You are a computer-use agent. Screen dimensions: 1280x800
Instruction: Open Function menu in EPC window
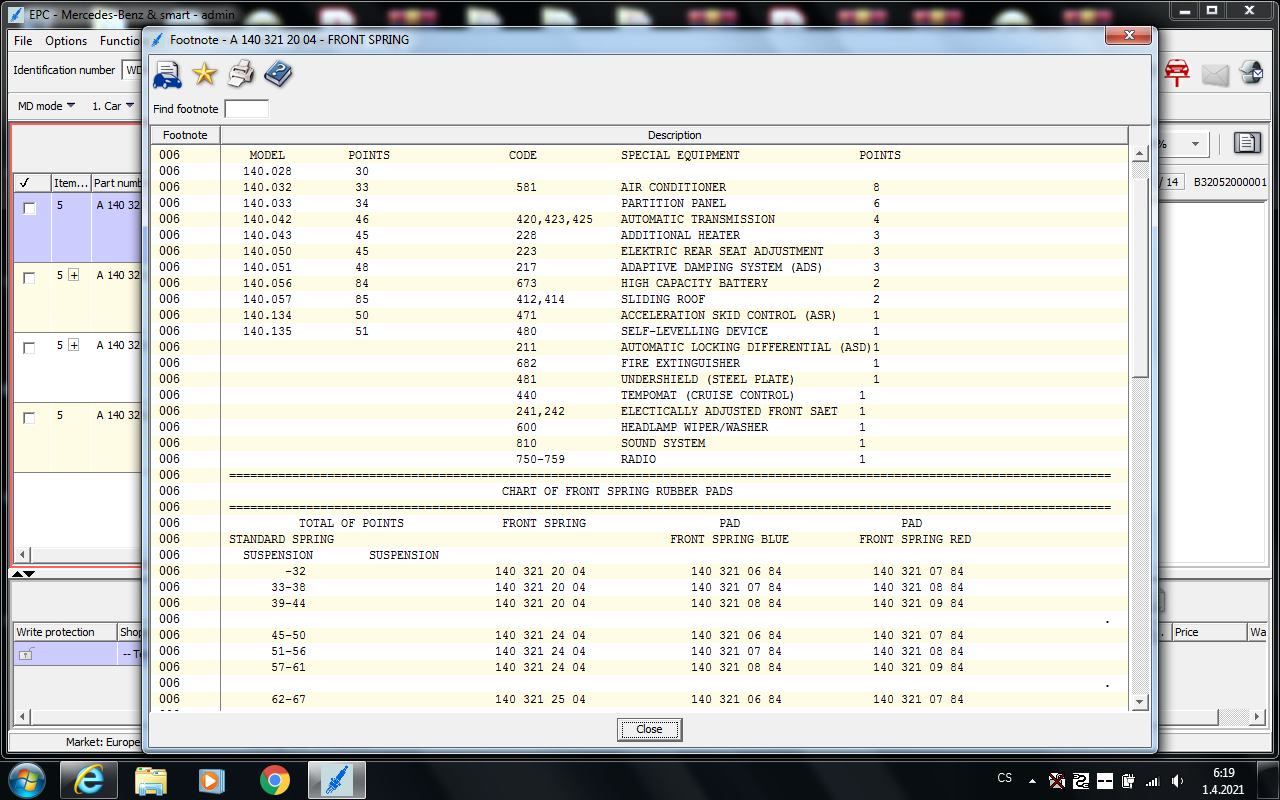coord(120,41)
